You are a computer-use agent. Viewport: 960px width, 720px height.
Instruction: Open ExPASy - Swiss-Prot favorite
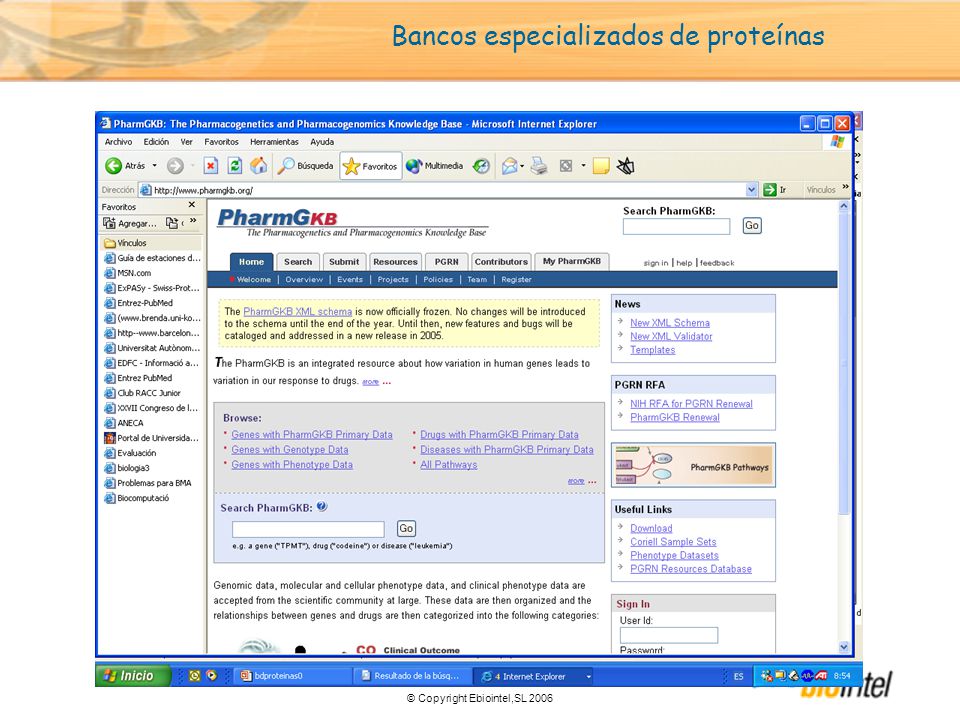click(152, 288)
